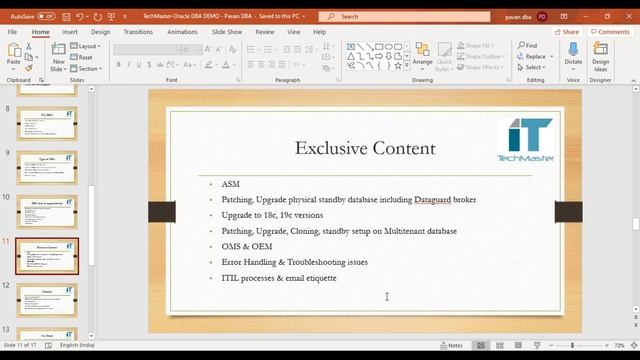
Task: Click the Cut scissors icon
Action: [x=29, y=46]
